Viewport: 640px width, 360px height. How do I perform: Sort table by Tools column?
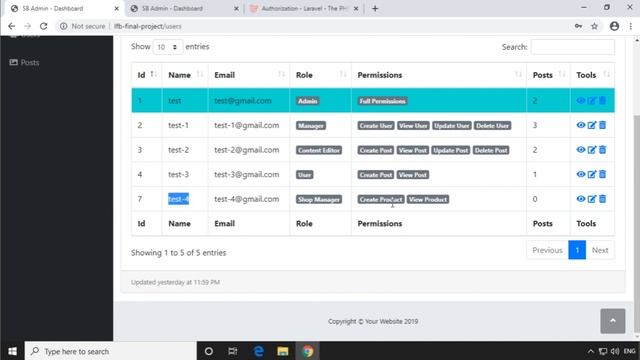592,75
